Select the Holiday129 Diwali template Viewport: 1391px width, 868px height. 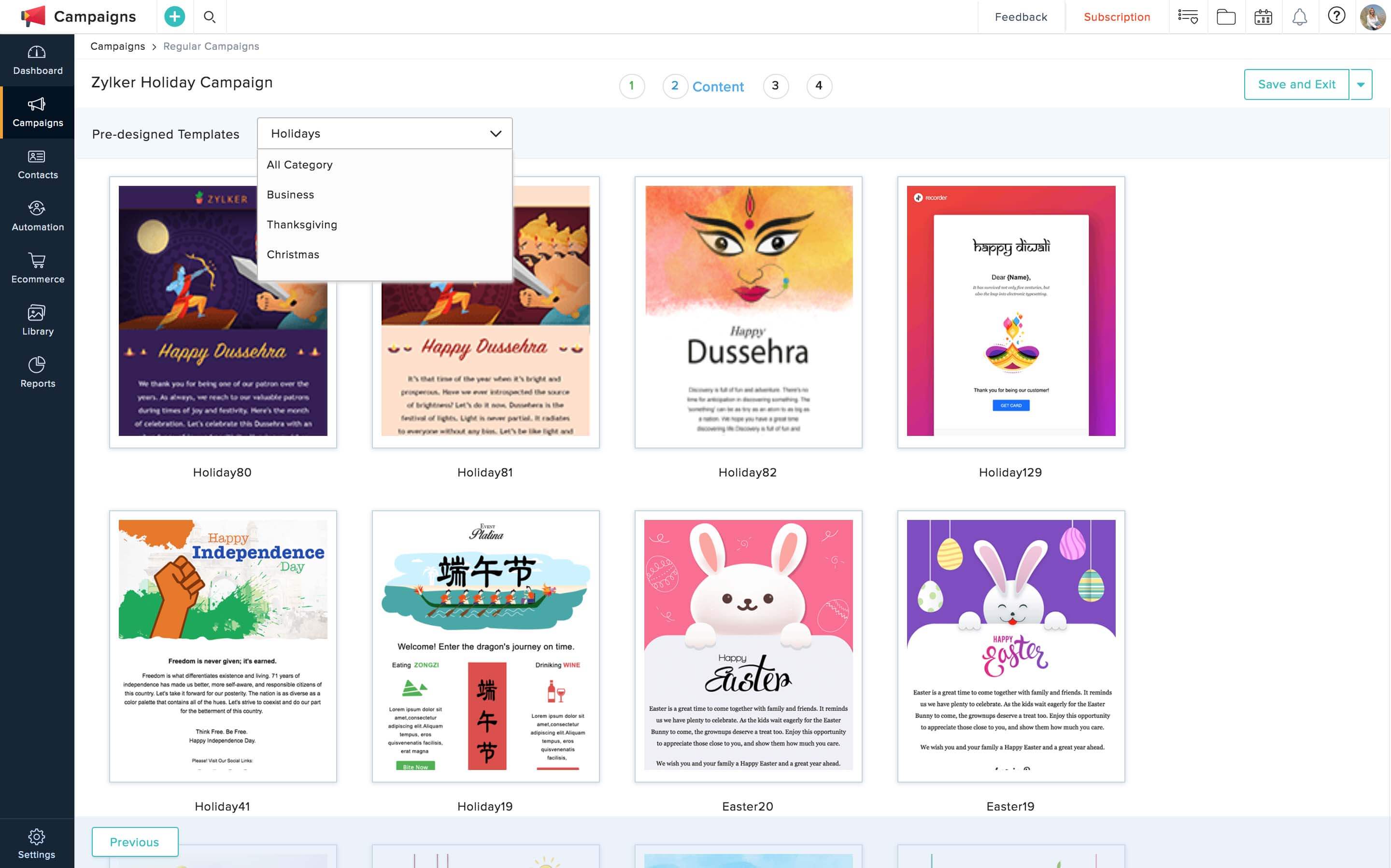1011,312
